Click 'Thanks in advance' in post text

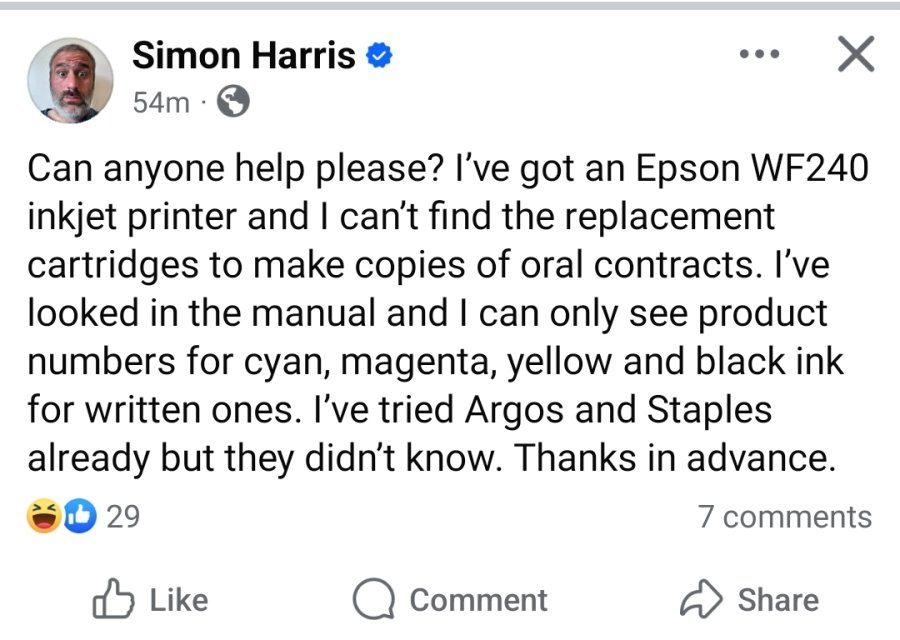point(672,458)
